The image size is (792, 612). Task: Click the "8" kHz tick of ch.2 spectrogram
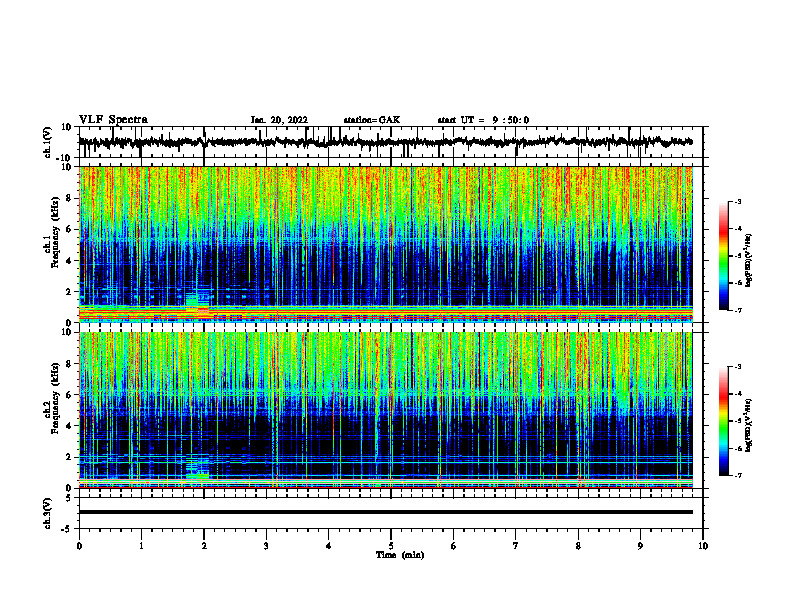[x=69, y=364]
